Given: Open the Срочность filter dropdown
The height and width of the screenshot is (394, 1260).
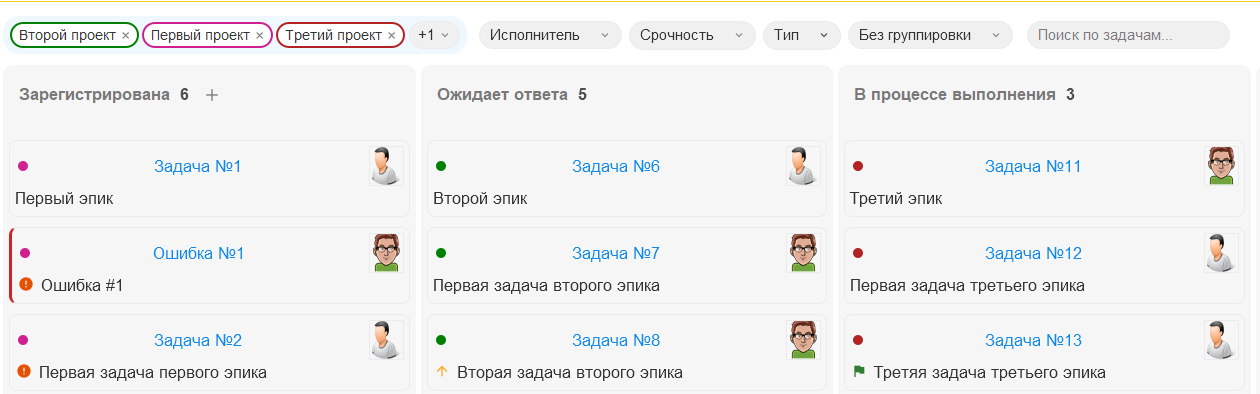Looking at the screenshot, I should click(x=691, y=35).
